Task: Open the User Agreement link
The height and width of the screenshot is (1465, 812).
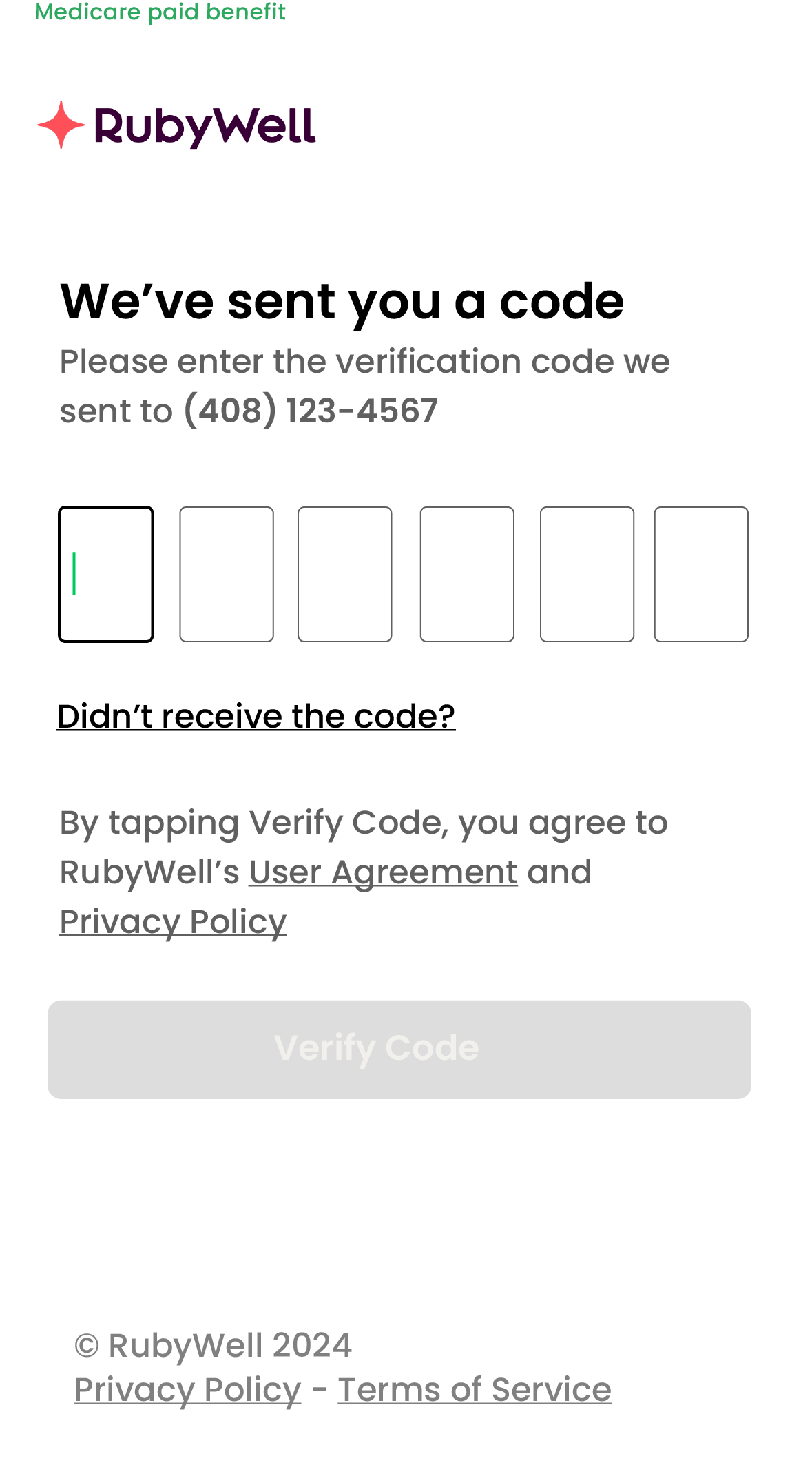Action: coord(383,872)
